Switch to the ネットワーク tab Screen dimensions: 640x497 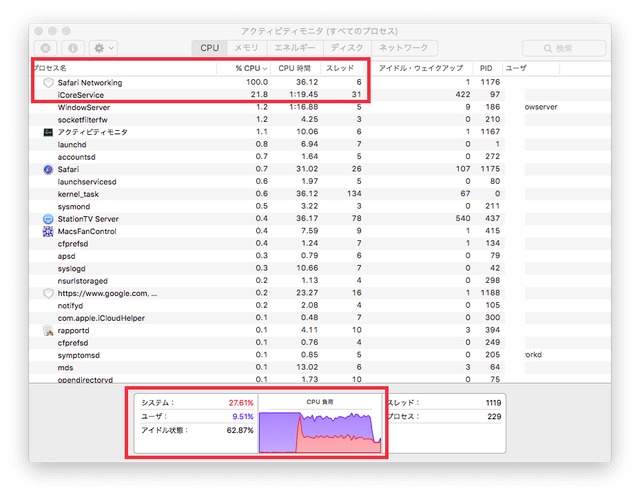coord(404,48)
